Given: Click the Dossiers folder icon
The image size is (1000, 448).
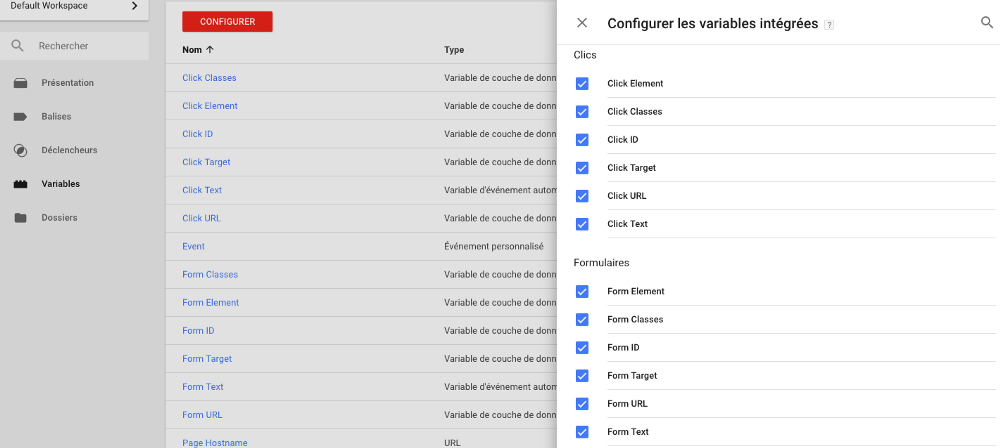Looking at the screenshot, I should point(20,218).
